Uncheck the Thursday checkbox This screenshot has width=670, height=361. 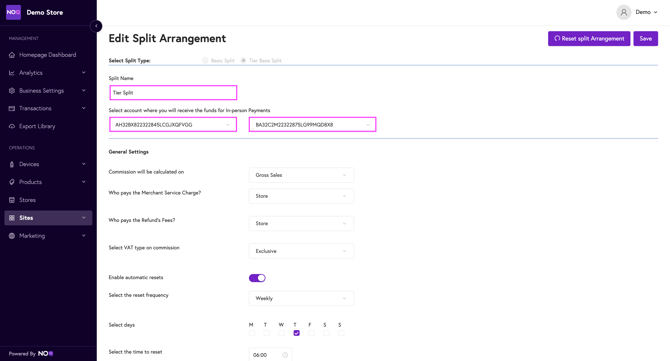[297, 333]
